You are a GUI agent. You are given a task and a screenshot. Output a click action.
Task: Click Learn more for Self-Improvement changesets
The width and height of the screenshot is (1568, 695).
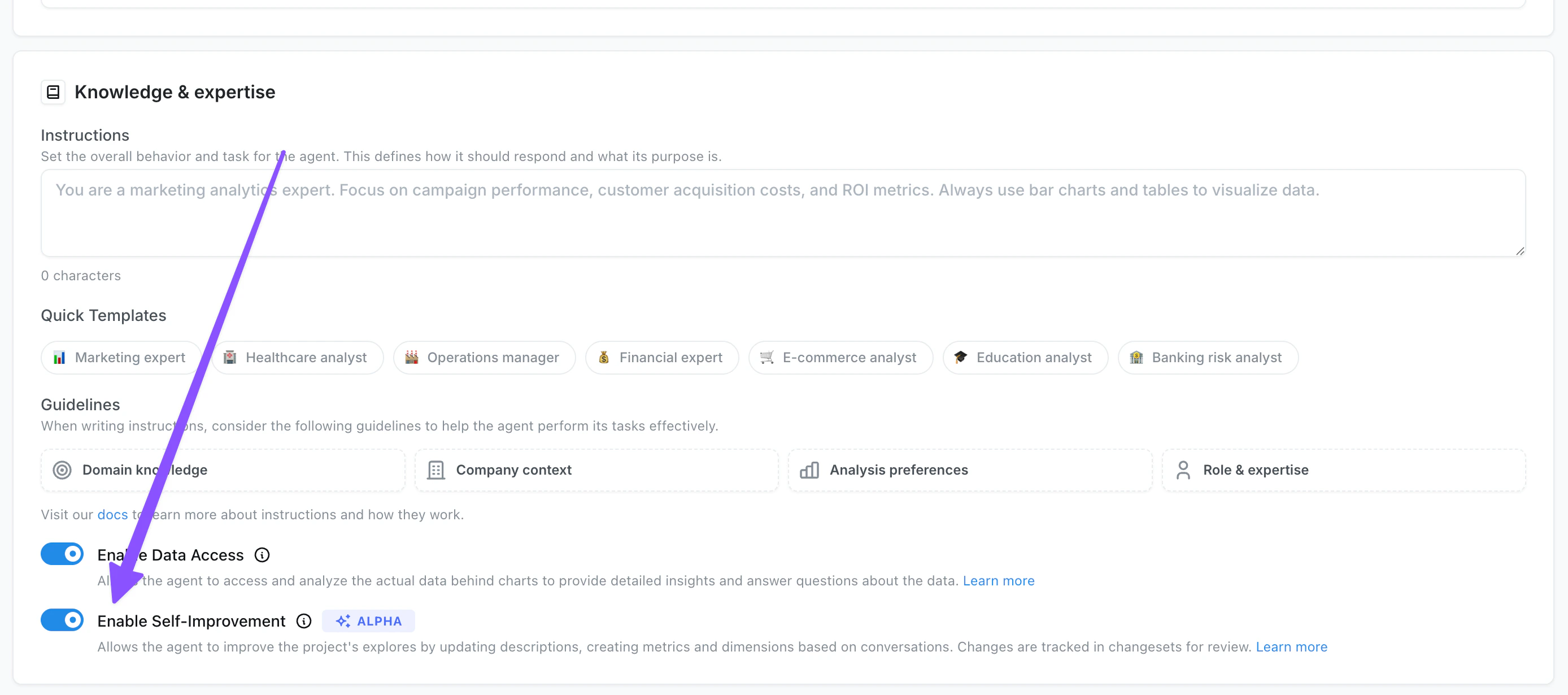pyautogui.click(x=1291, y=647)
